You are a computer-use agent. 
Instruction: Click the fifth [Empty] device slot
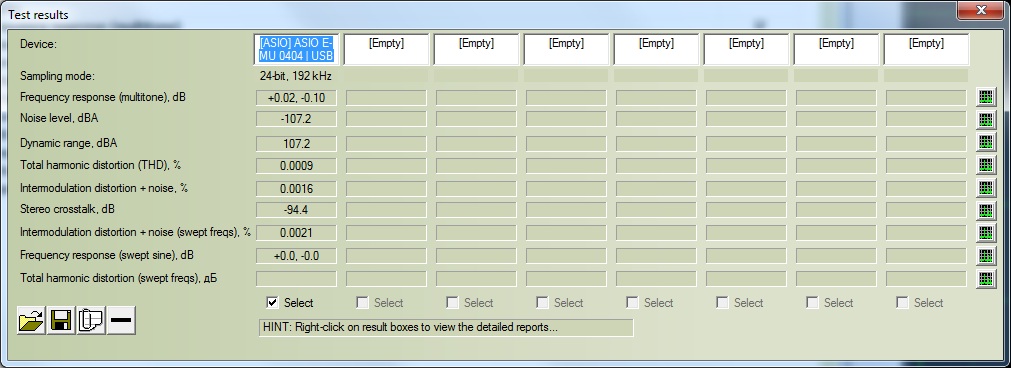pos(656,49)
